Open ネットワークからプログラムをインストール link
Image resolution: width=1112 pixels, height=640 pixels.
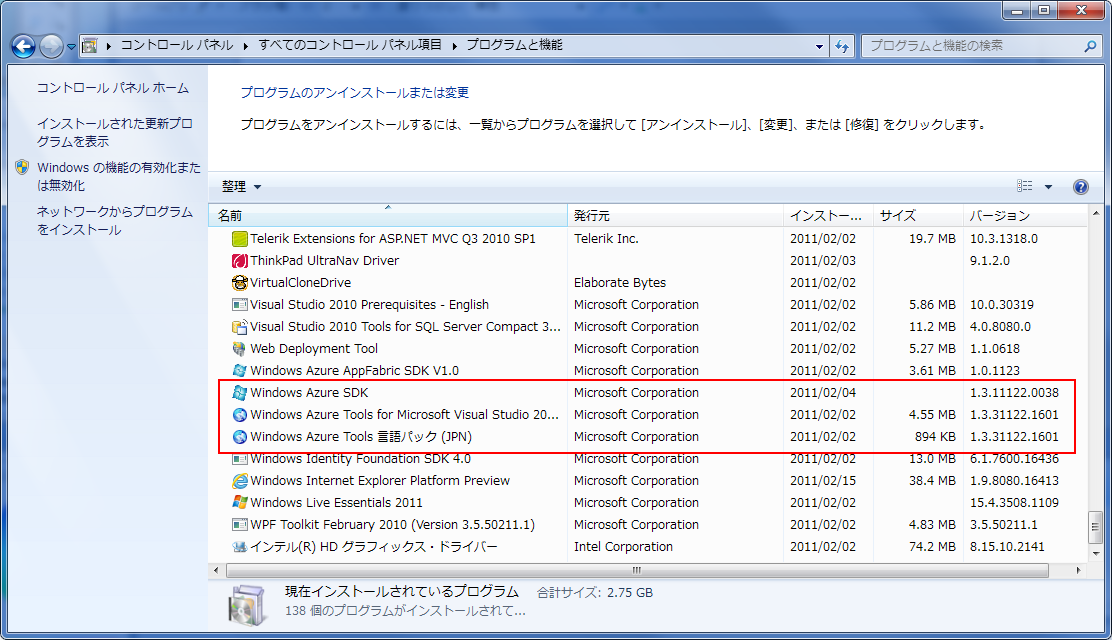[114, 220]
